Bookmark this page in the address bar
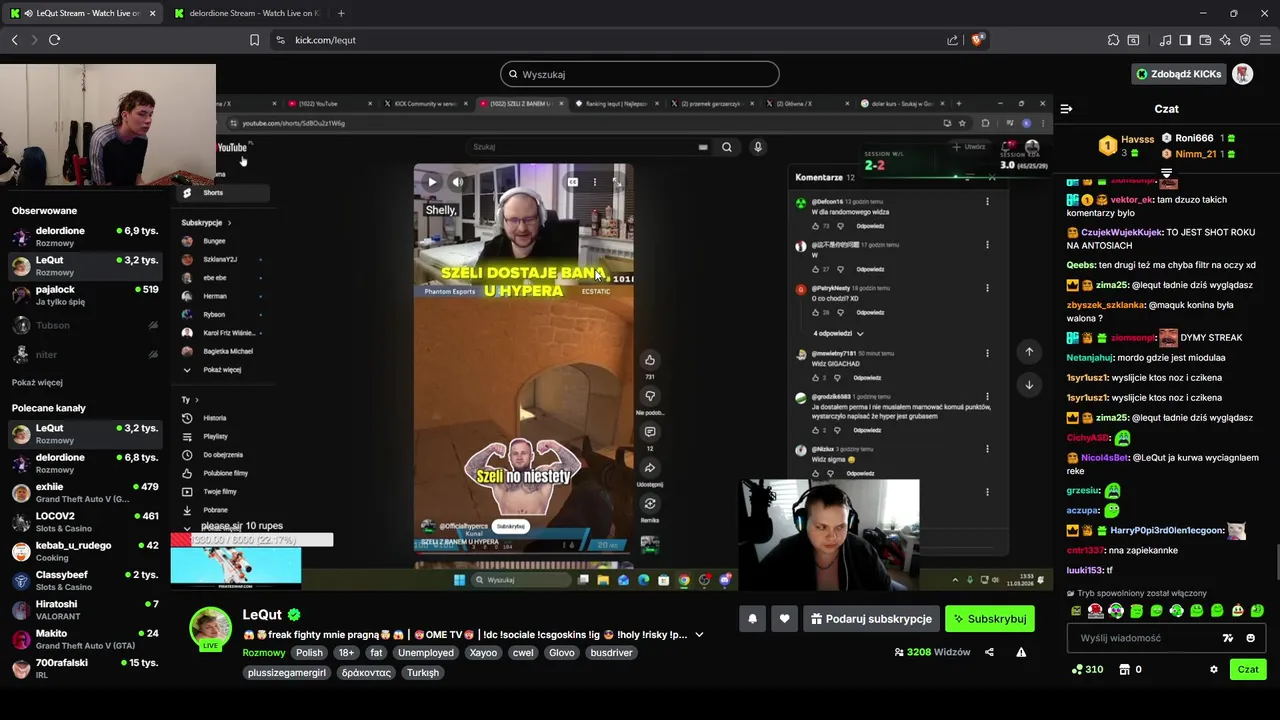 tap(254, 40)
